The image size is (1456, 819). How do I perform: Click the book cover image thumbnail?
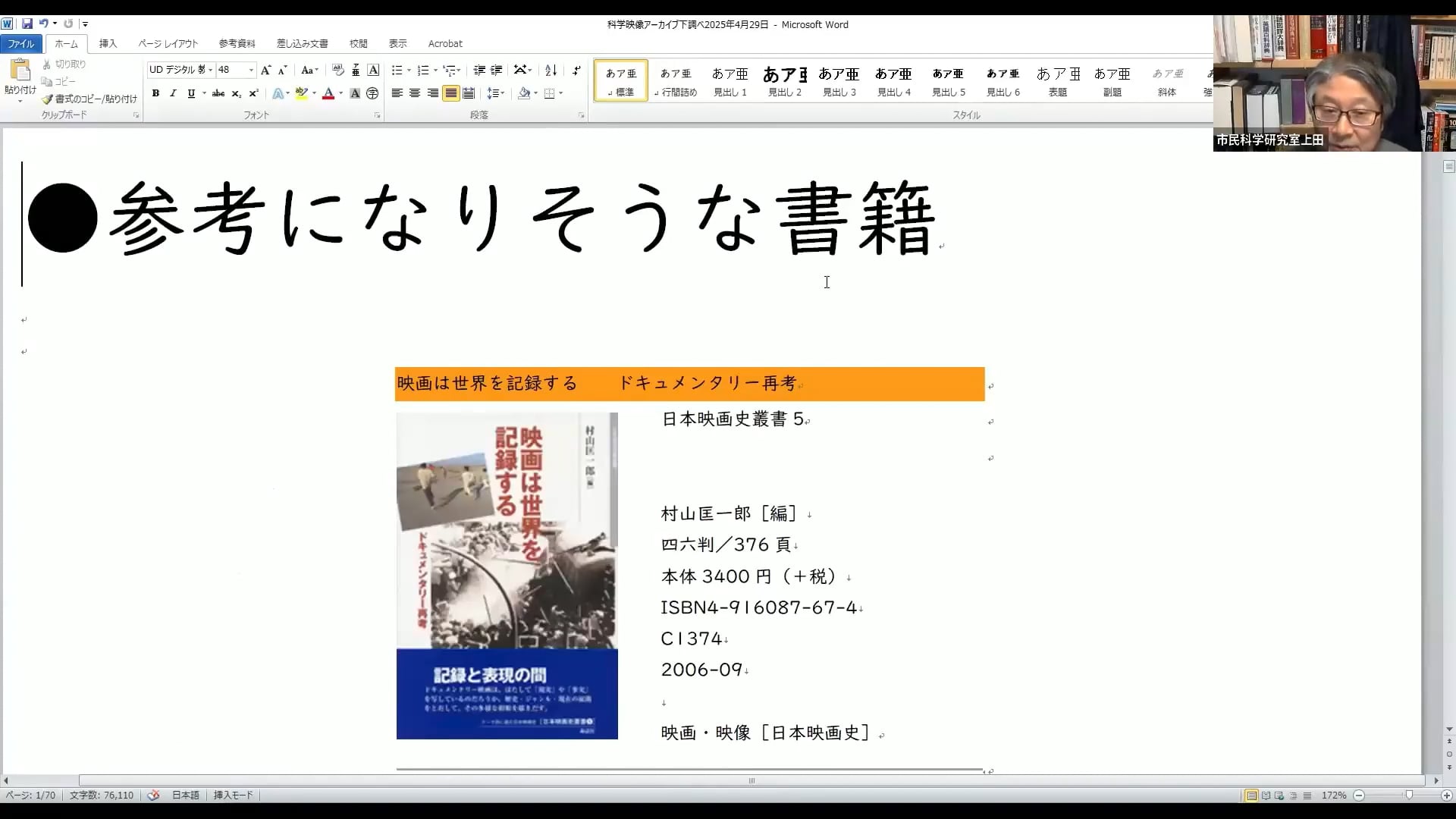[507, 576]
